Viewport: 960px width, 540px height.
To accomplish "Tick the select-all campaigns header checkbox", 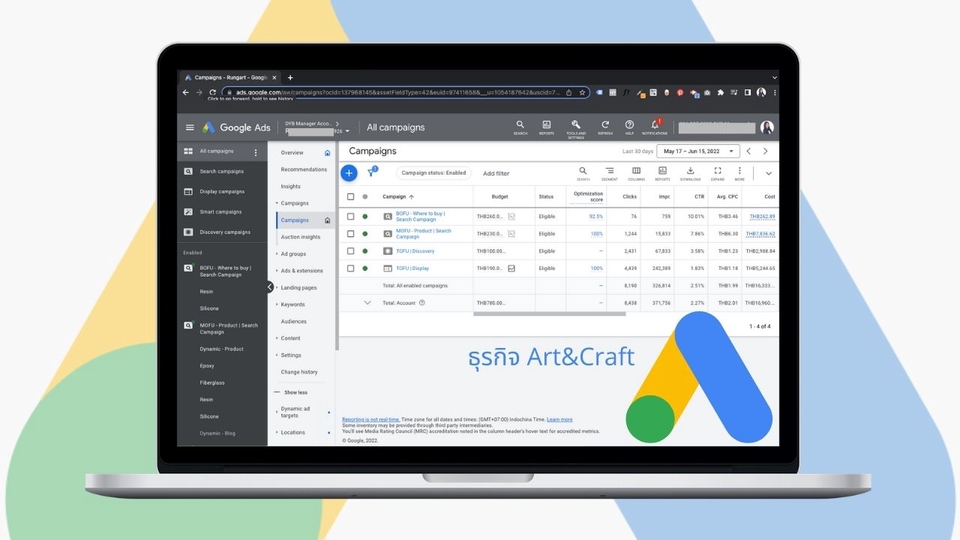I will coord(351,197).
